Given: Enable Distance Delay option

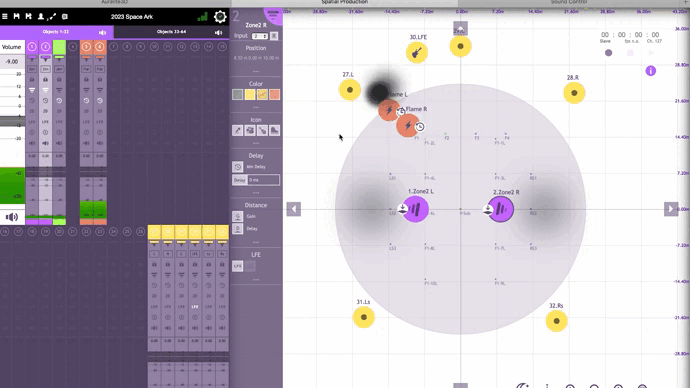Looking at the screenshot, I should coord(238,229).
